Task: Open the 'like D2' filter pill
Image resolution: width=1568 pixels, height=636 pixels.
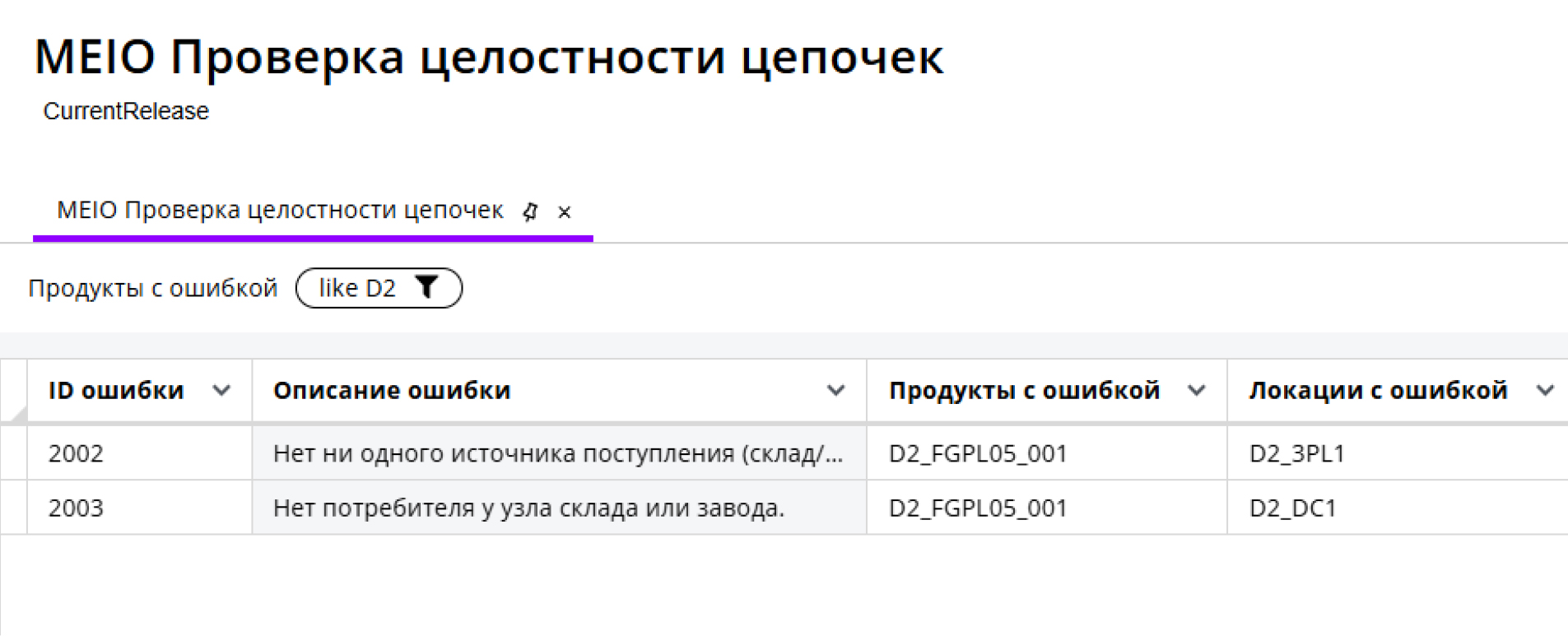Action: tap(357, 288)
